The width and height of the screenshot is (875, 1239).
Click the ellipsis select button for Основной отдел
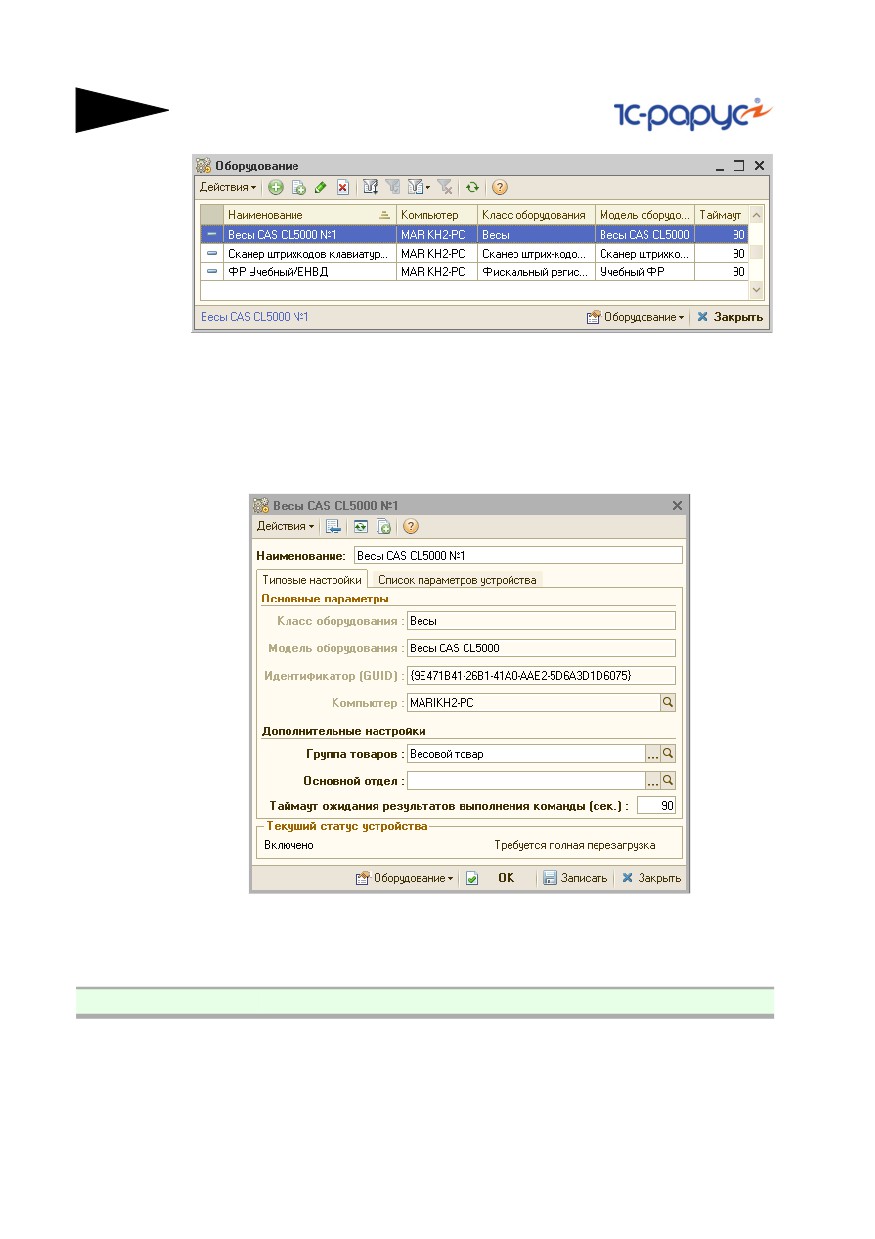tap(653, 781)
